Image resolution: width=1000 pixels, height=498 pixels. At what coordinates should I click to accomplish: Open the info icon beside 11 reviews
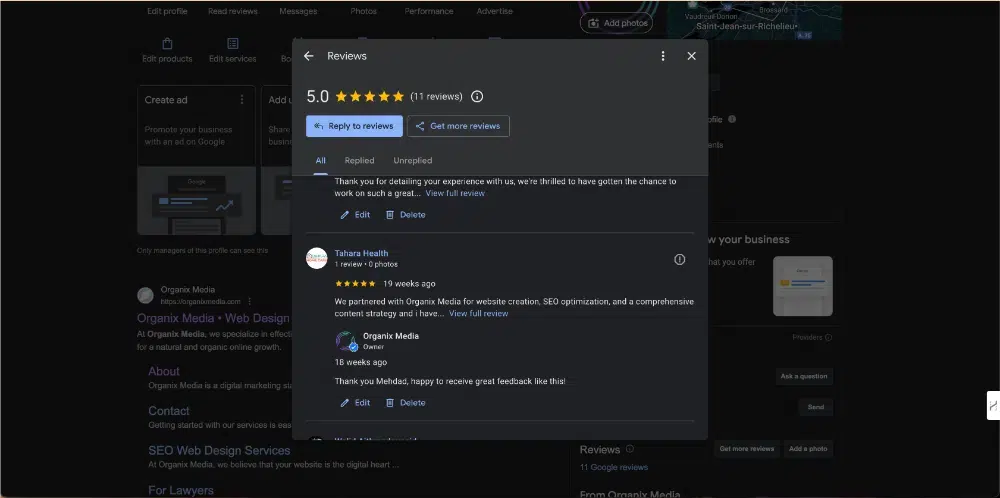coord(476,96)
